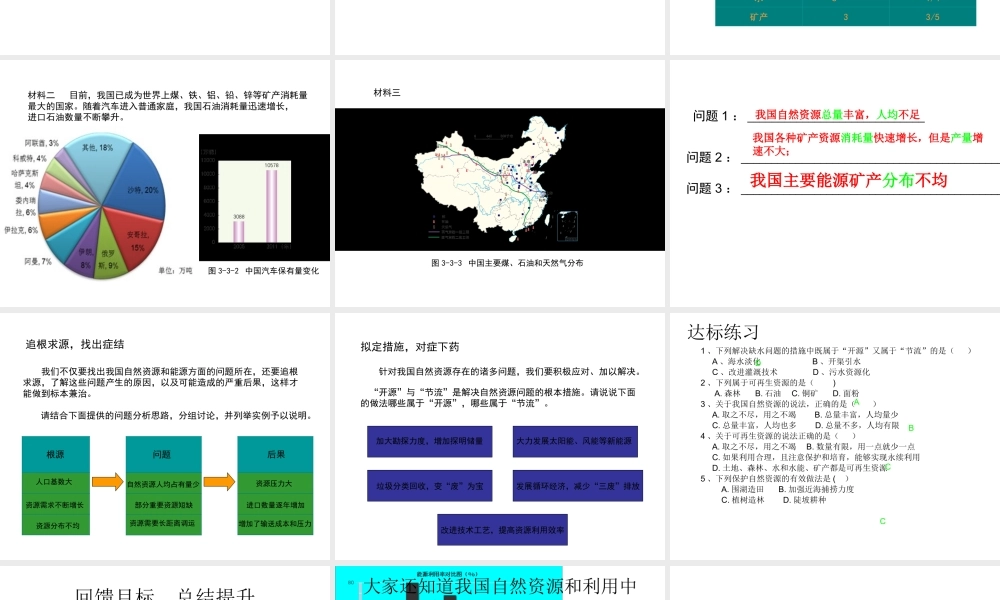Click the 沙特, 20% pie slice label
This screenshot has width=1000, height=600.
point(142,190)
